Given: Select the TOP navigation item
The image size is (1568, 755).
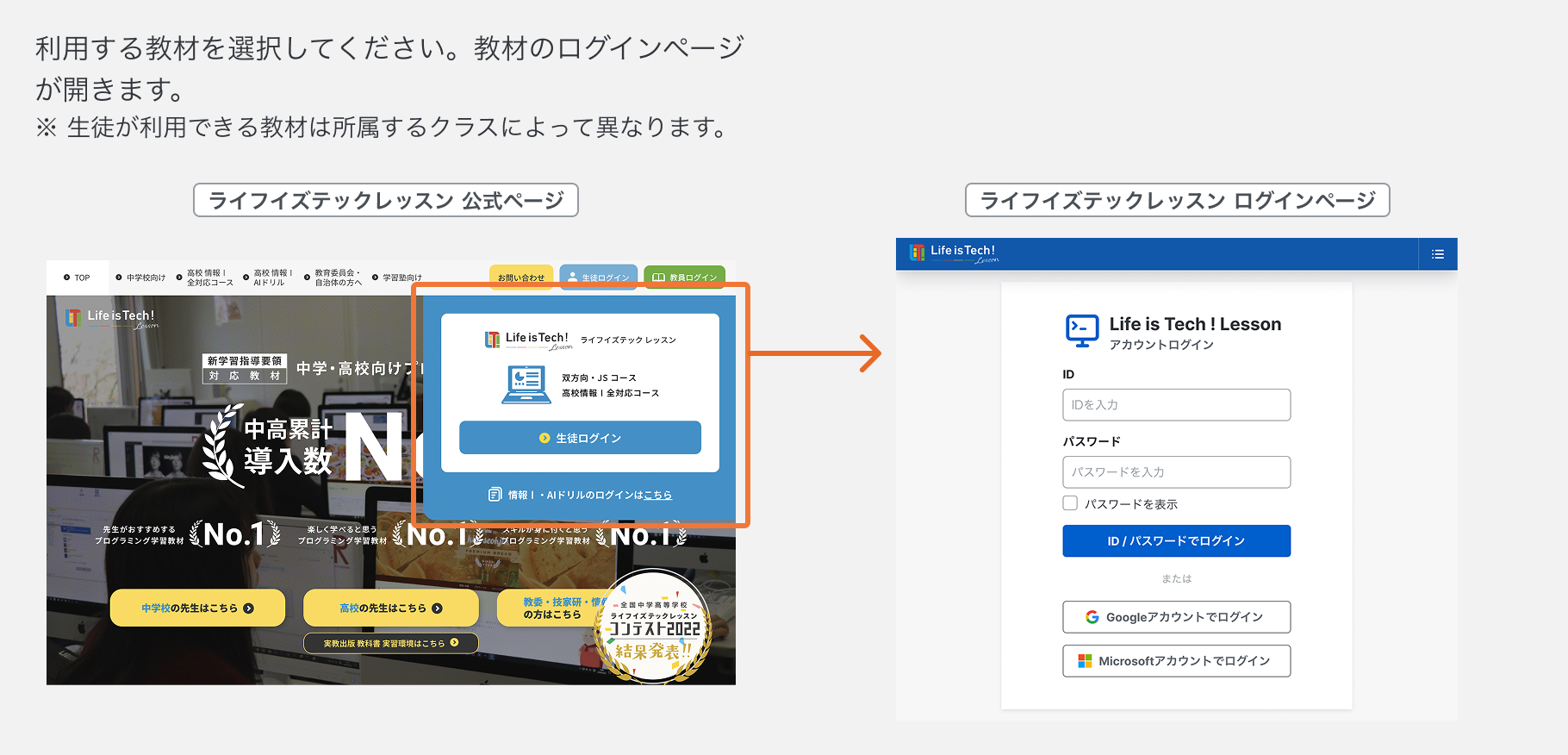Looking at the screenshot, I should 77,278.
